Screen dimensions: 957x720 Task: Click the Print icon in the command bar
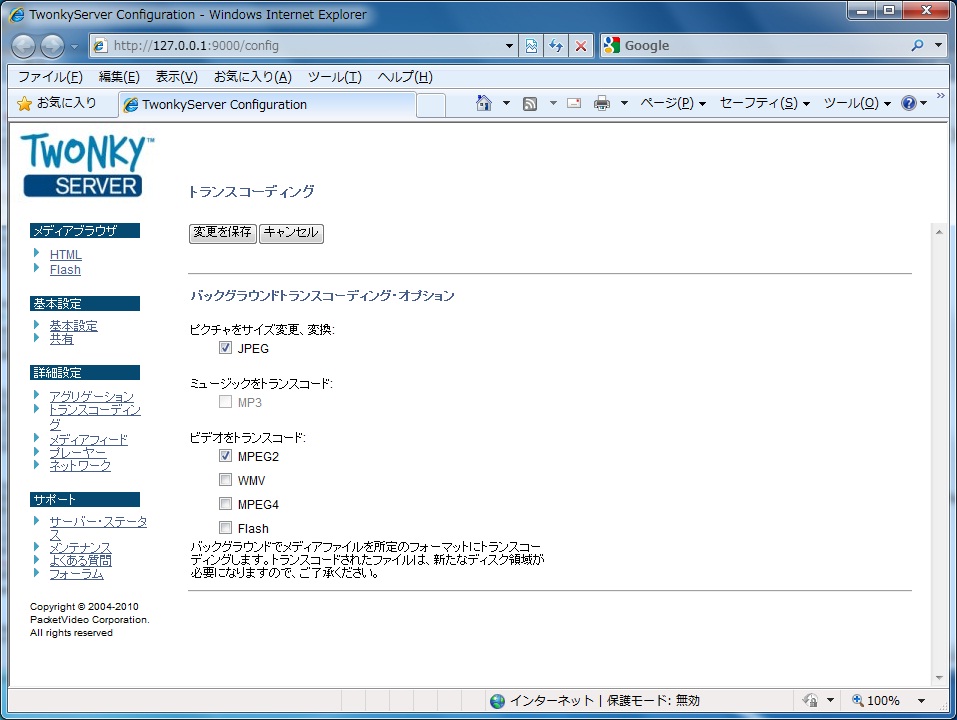(602, 103)
